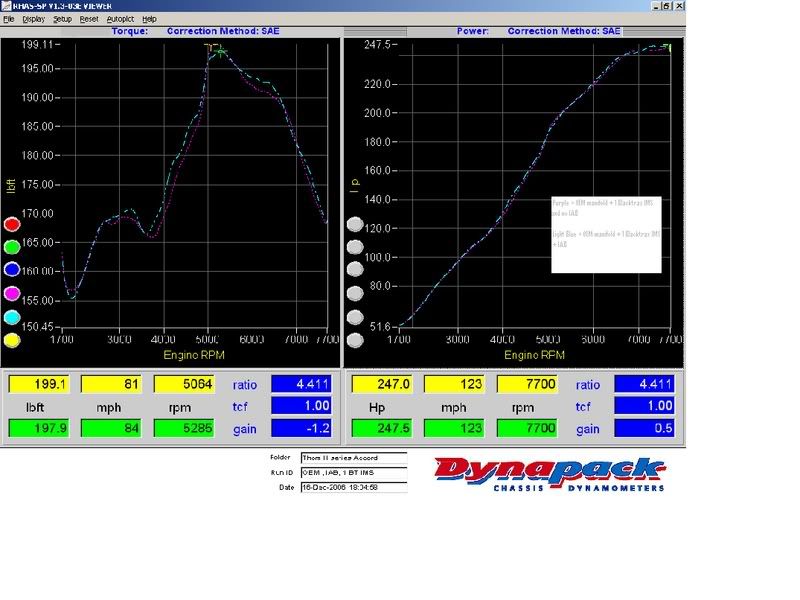Image resolution: width=800 pixels, height=600 pixels.
Task: Click the 'tcf' label in power panel
Action: pyautogui.click(x=583, y=407)
